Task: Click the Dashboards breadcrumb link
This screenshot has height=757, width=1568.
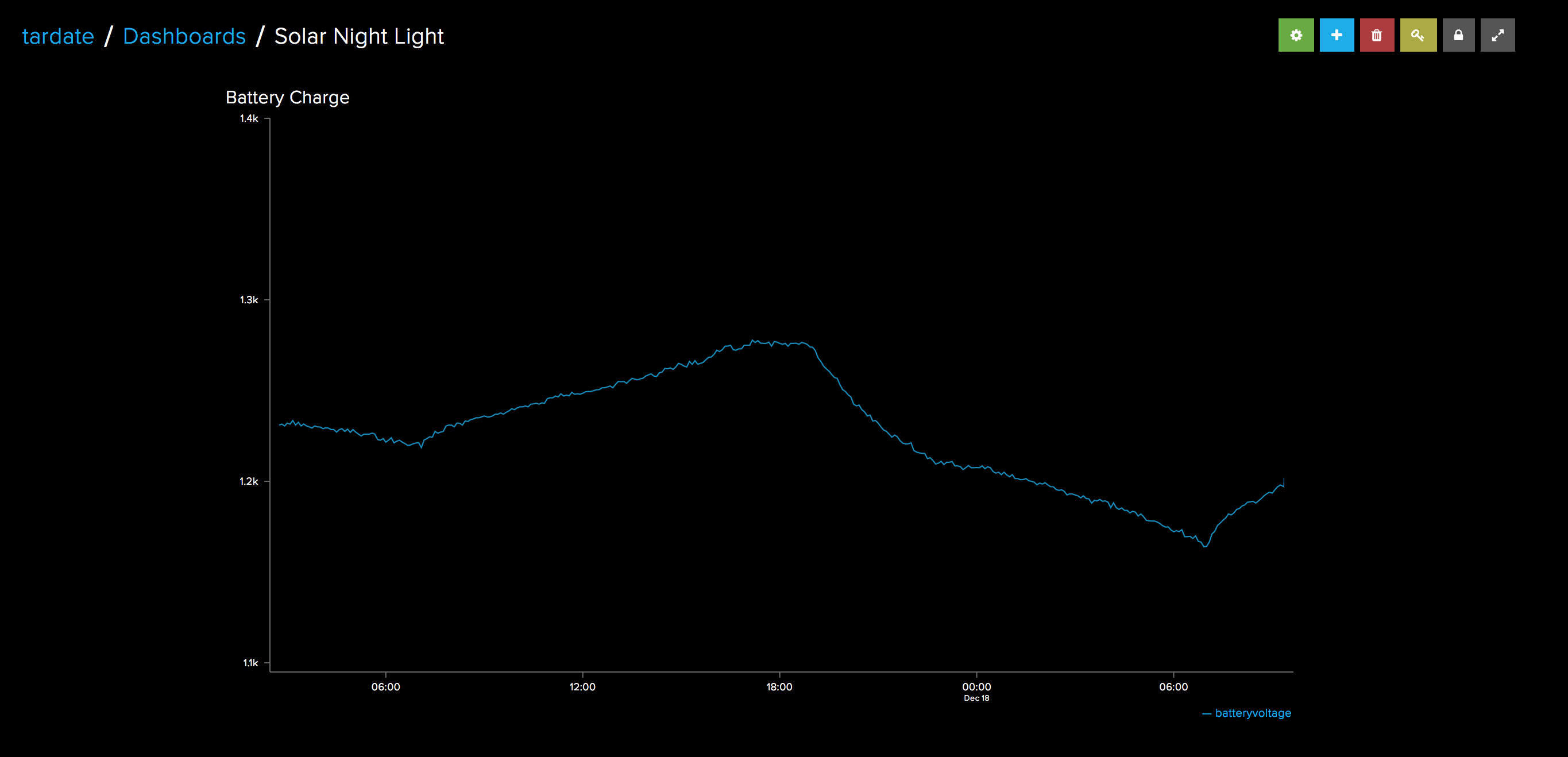Action: click(x=185, y=36)
